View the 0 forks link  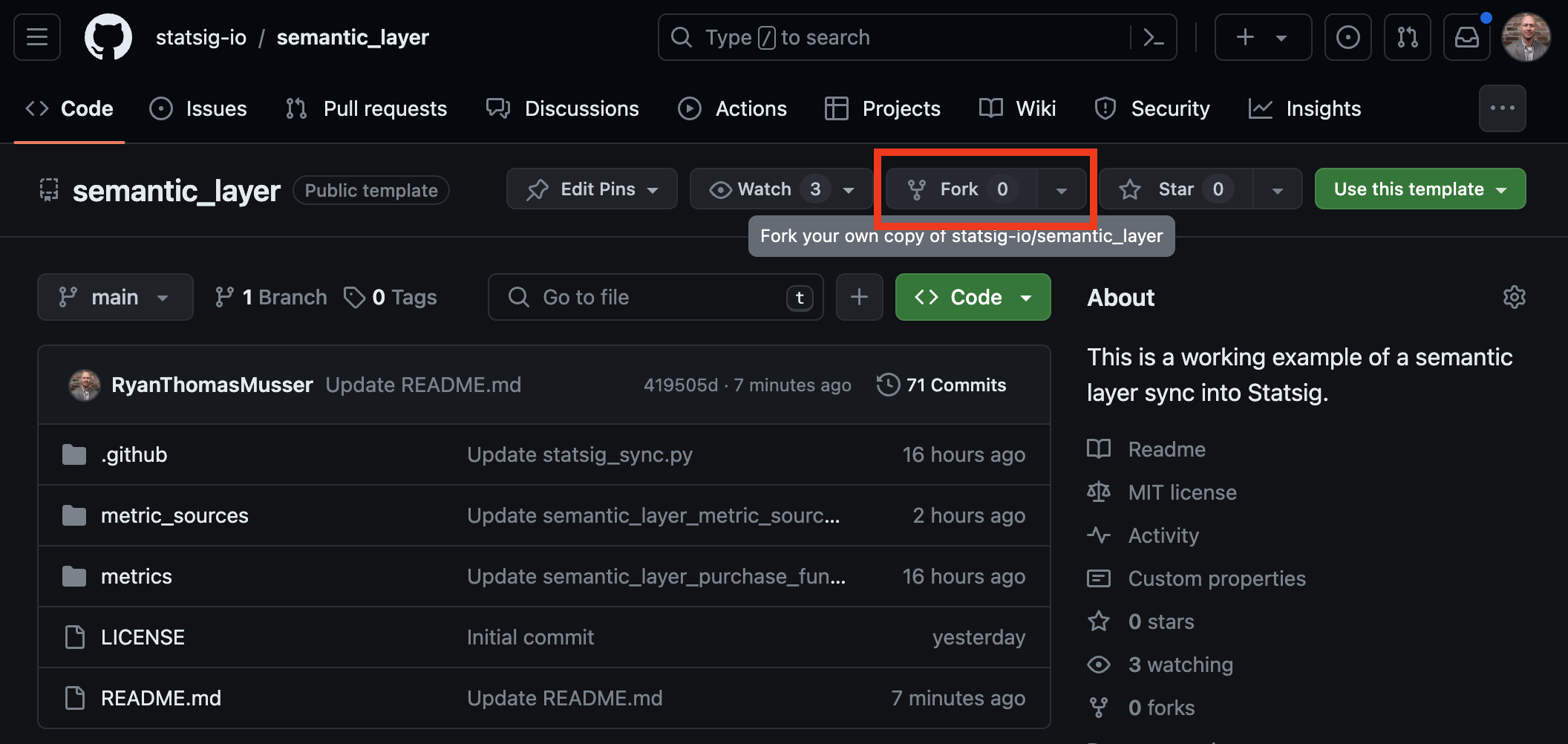pos(1141,708)
